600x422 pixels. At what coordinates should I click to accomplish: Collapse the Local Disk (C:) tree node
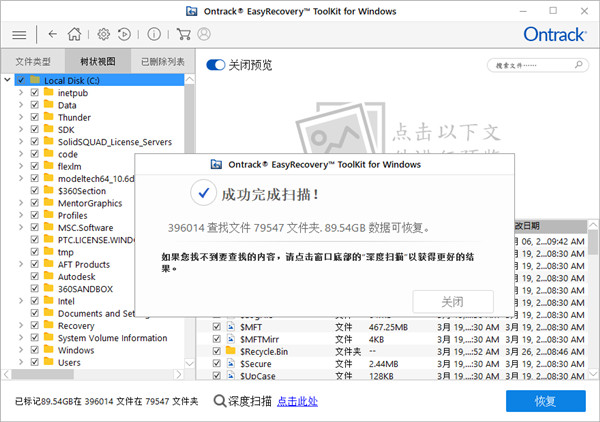[7, 80]
